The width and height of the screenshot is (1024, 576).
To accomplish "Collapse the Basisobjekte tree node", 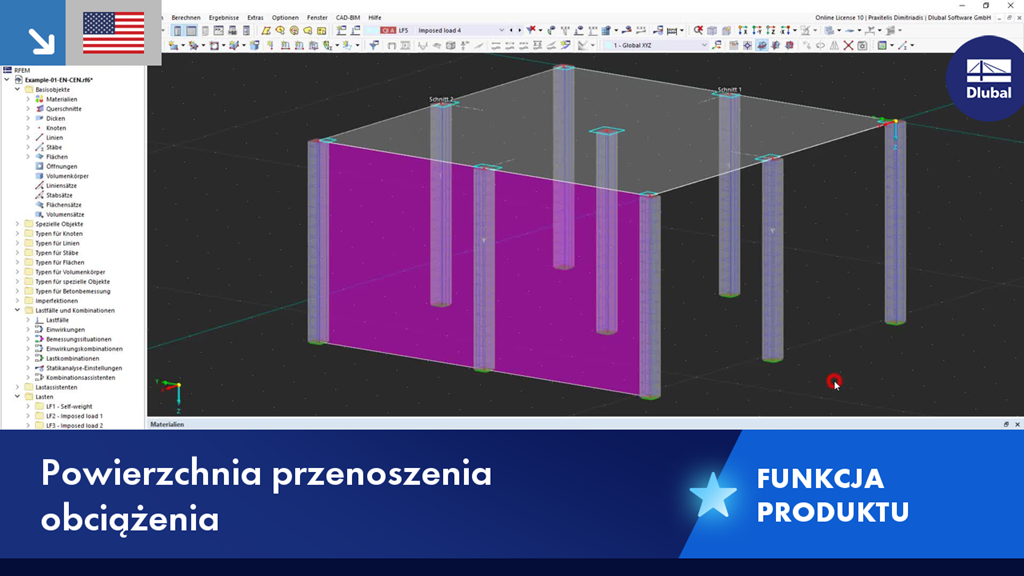I will 18,89.
